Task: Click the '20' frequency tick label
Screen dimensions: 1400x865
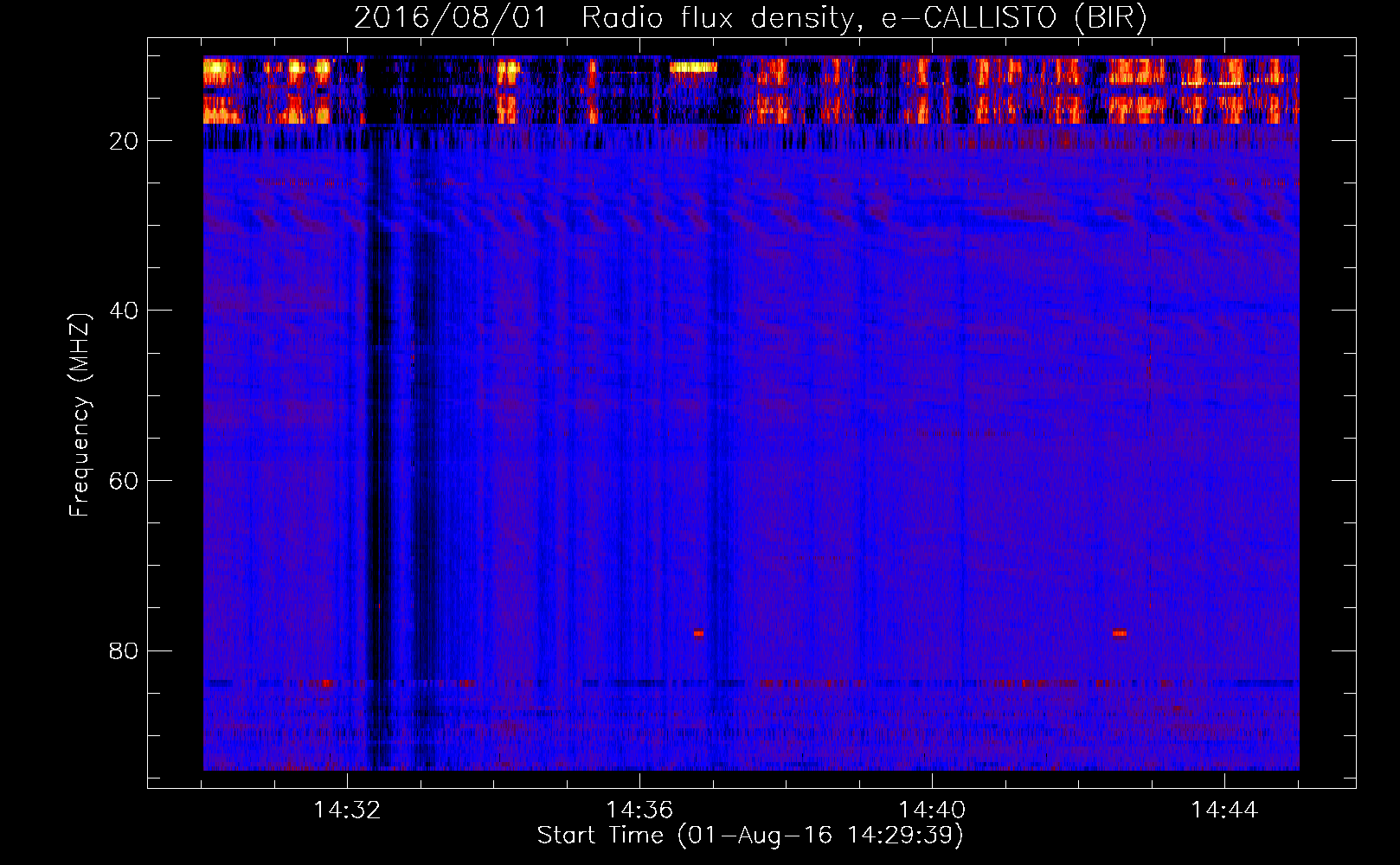Action: (124, 140)
